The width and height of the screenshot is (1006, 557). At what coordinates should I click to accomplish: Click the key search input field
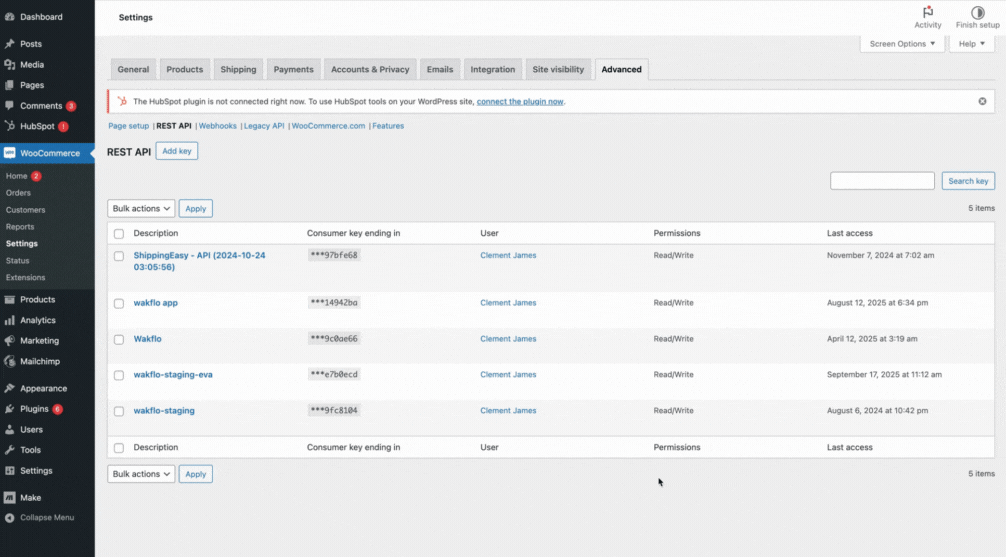pyautogui.click(x=882, y=181)
